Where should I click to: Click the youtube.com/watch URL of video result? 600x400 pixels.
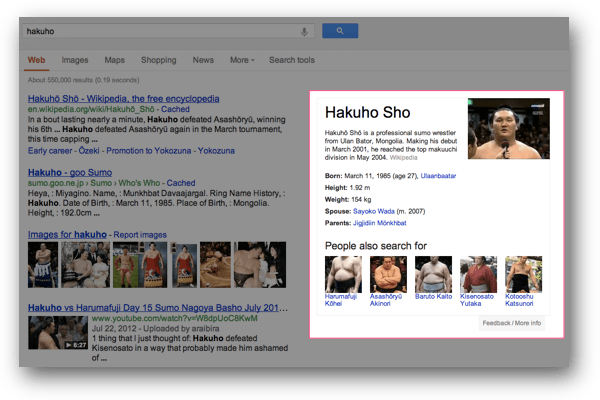[174, 318]
